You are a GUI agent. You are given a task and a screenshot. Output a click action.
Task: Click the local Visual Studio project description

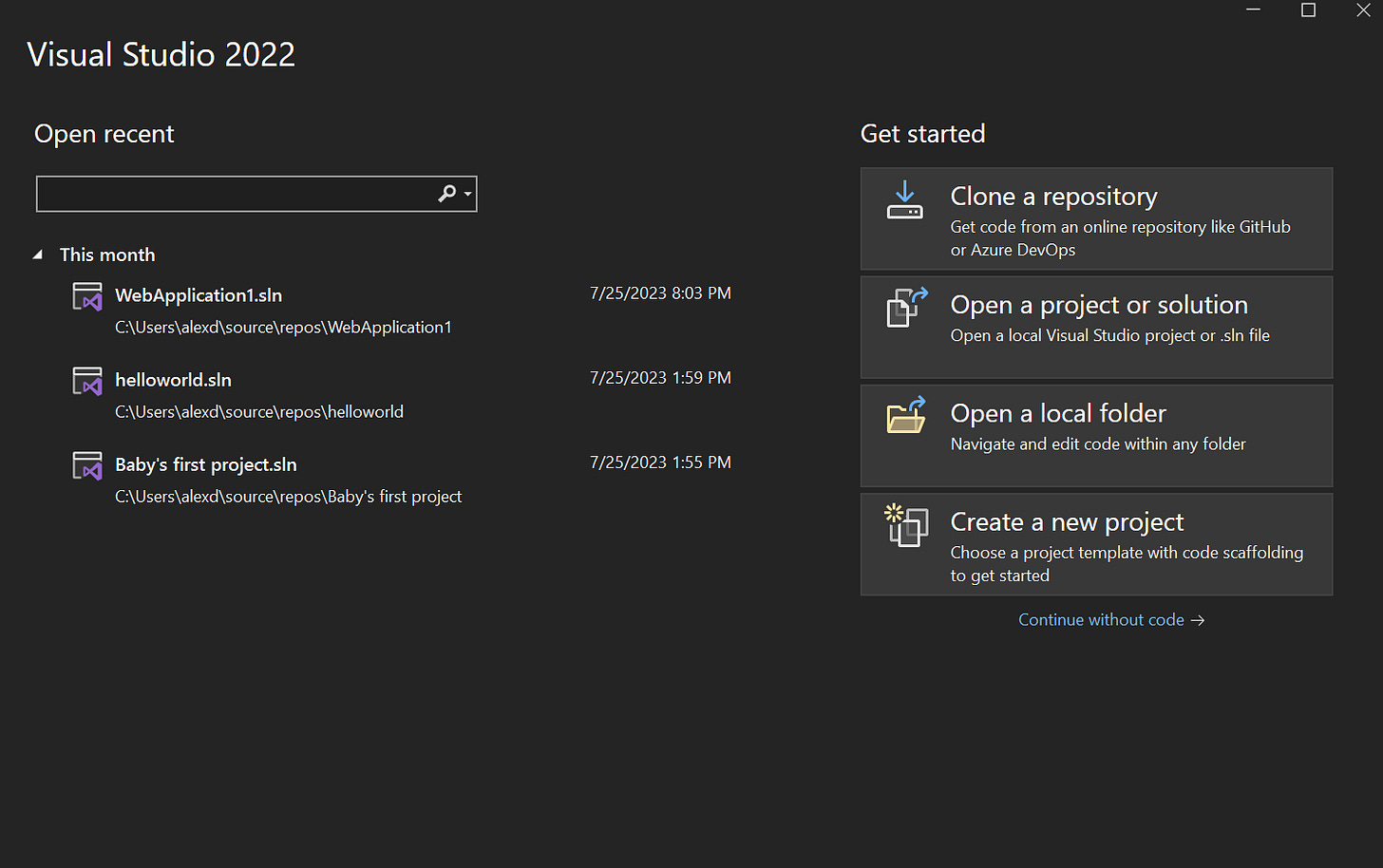(x=1110, y=335)
